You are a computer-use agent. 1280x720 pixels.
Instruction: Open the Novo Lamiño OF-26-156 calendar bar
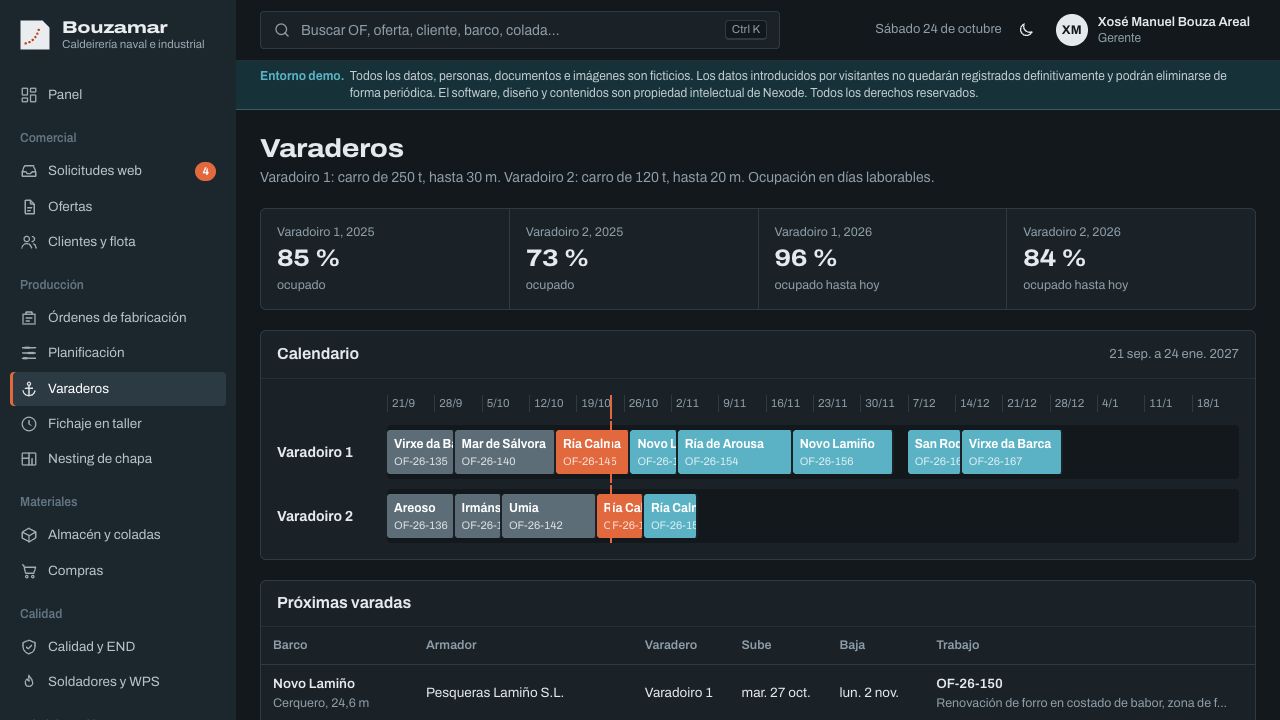coord(842,452)
